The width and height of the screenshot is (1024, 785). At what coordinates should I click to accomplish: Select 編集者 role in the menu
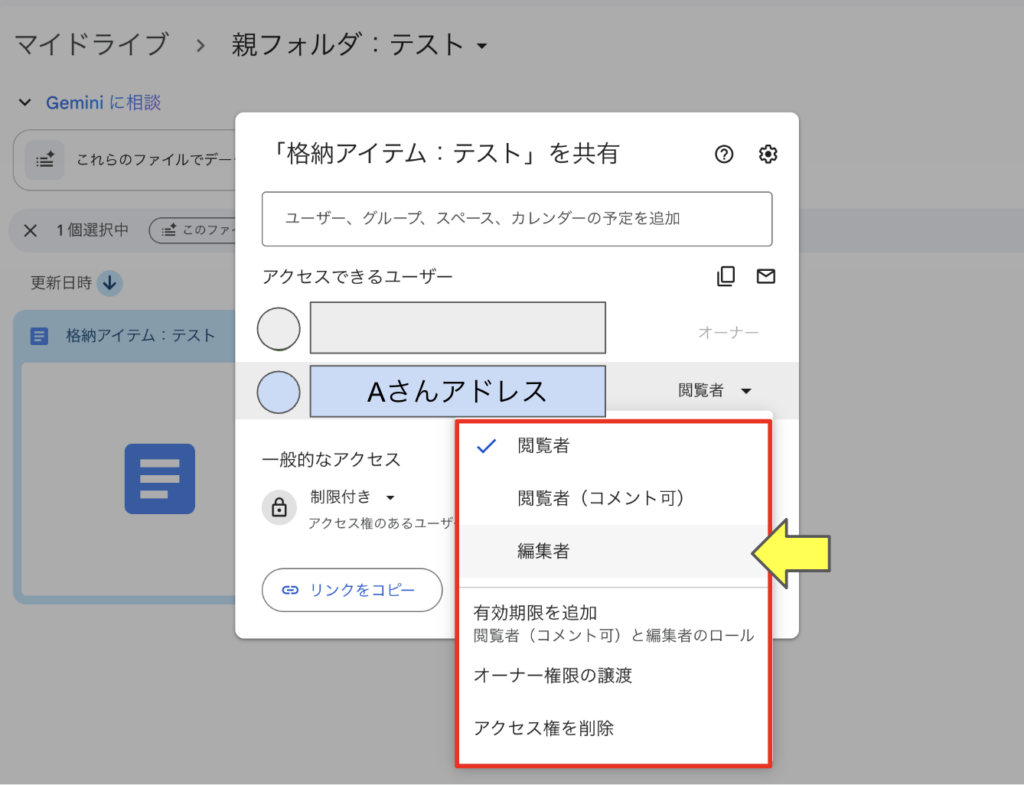(x=544, y=551)
